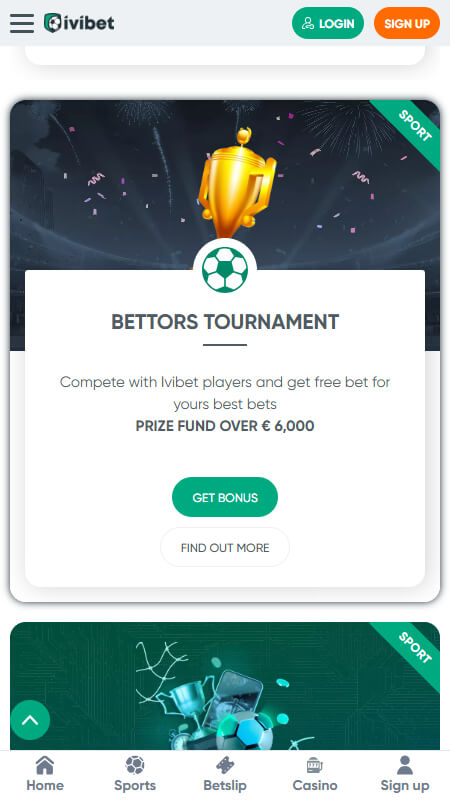The width and height of the screenshot is (450, 800).
Task: Open the hamburger menu
Action: (22, 23)
